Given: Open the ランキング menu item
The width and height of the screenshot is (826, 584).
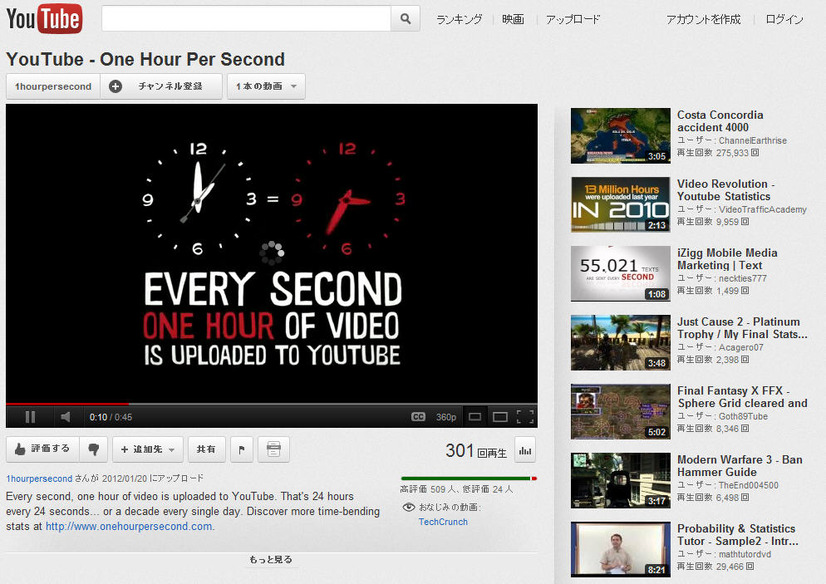Looking at the screenshot, I should (x=459, y=19).
